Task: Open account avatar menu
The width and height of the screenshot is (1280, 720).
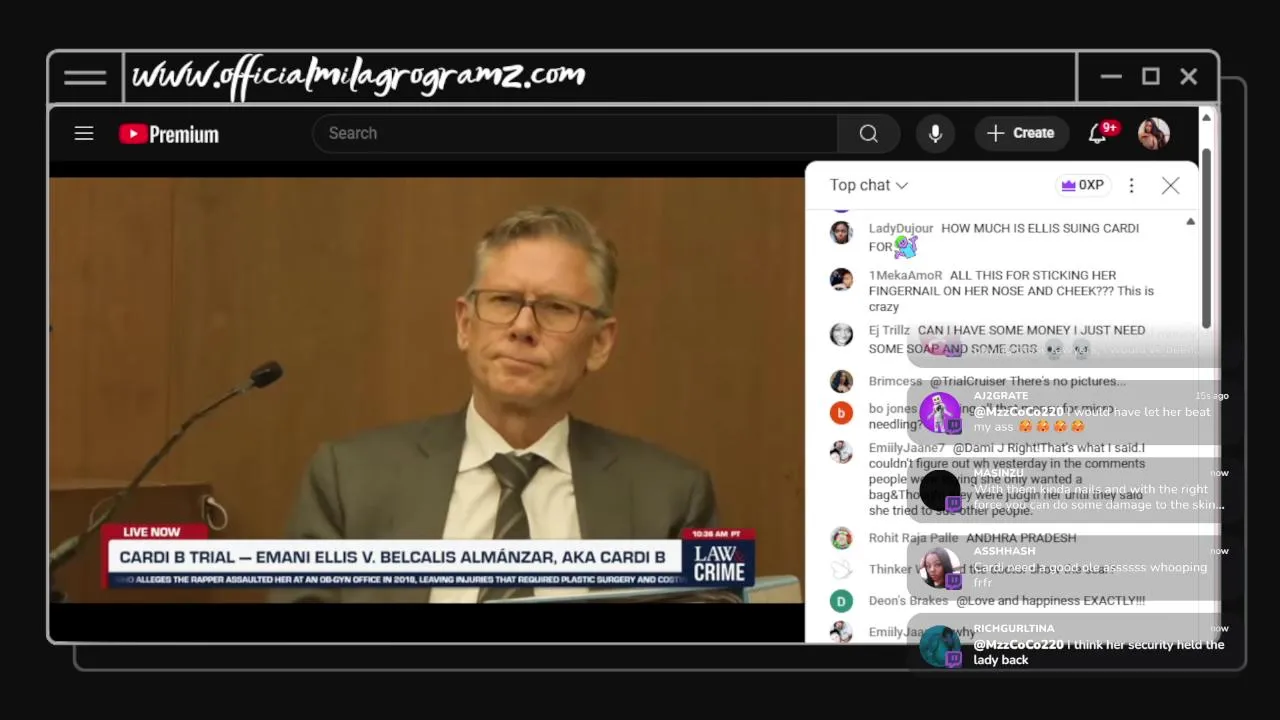Action: pyautogui.click(x=1154, y=133)
